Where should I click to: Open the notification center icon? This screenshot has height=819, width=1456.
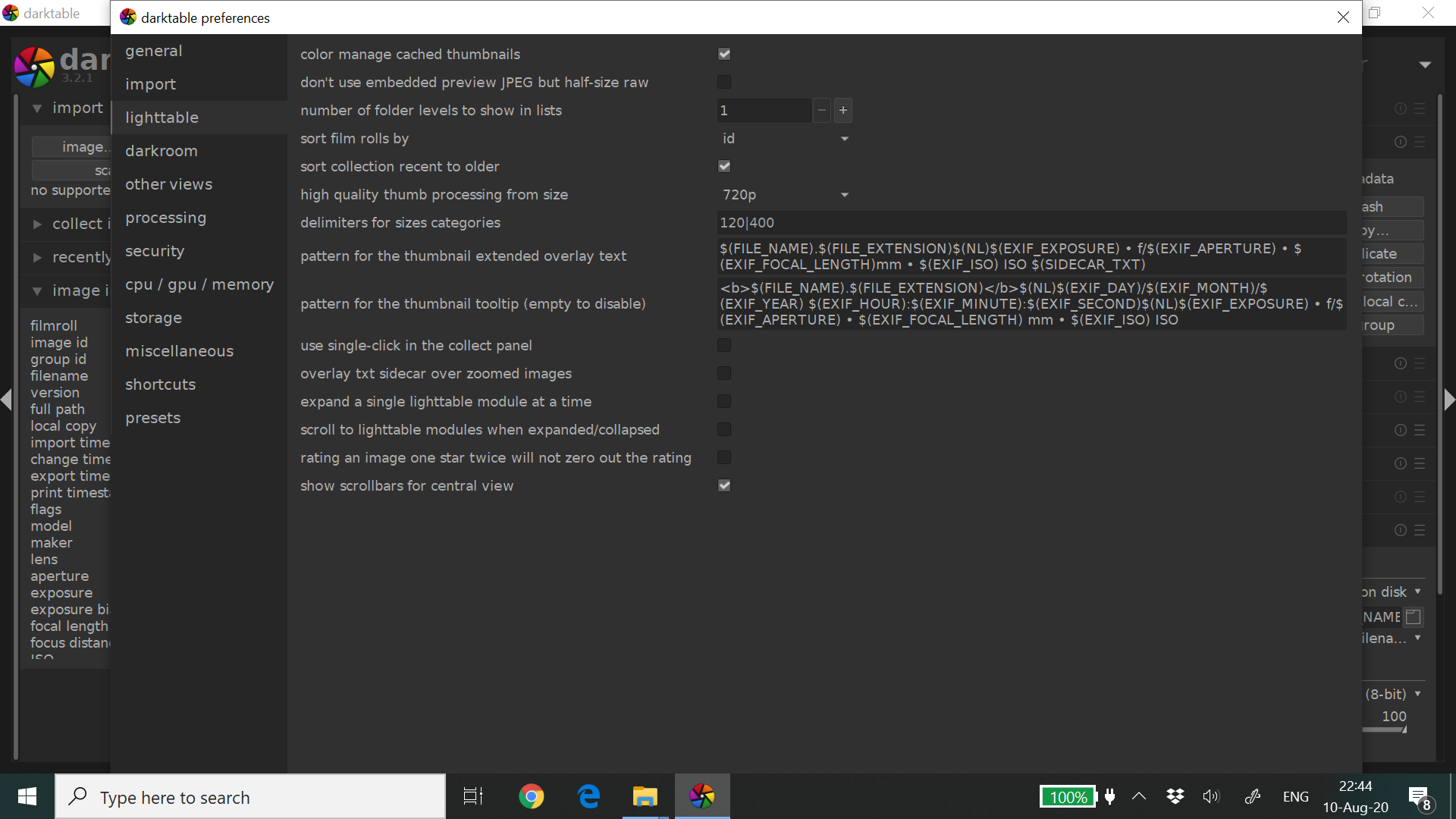click(1420, 798)
